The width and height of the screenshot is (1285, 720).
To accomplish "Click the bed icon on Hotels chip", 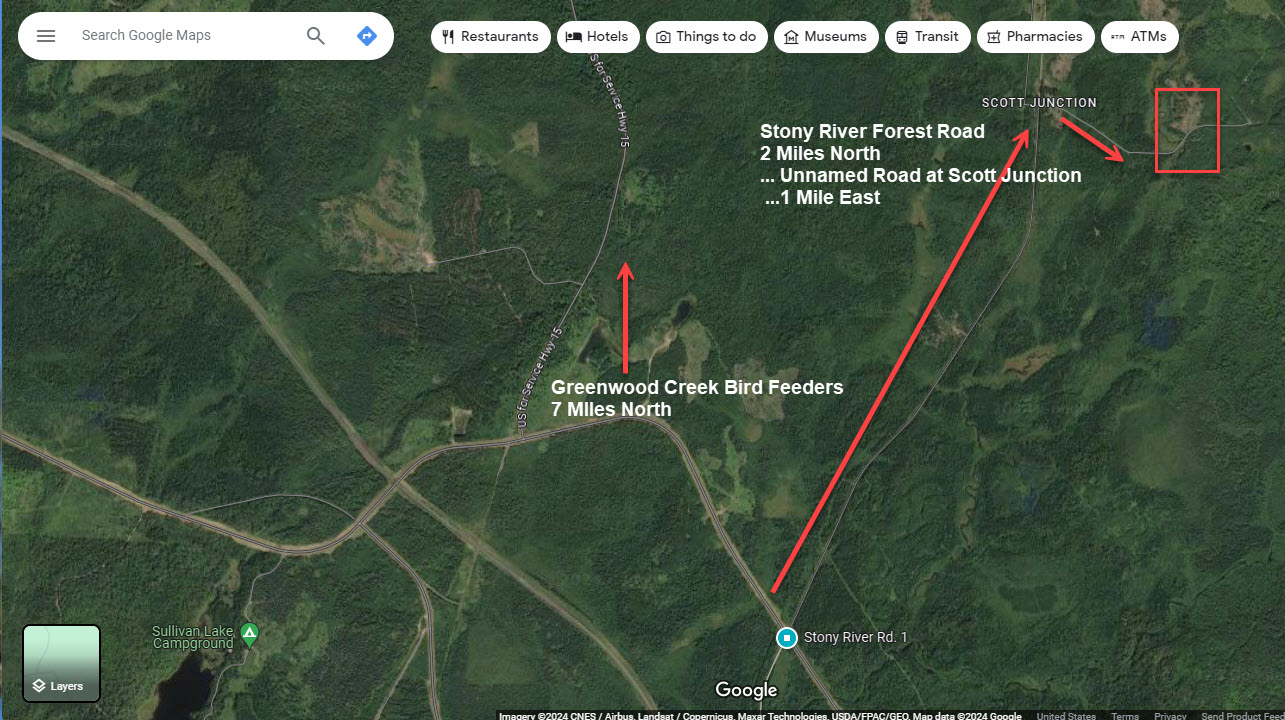I will pos(574,37).
